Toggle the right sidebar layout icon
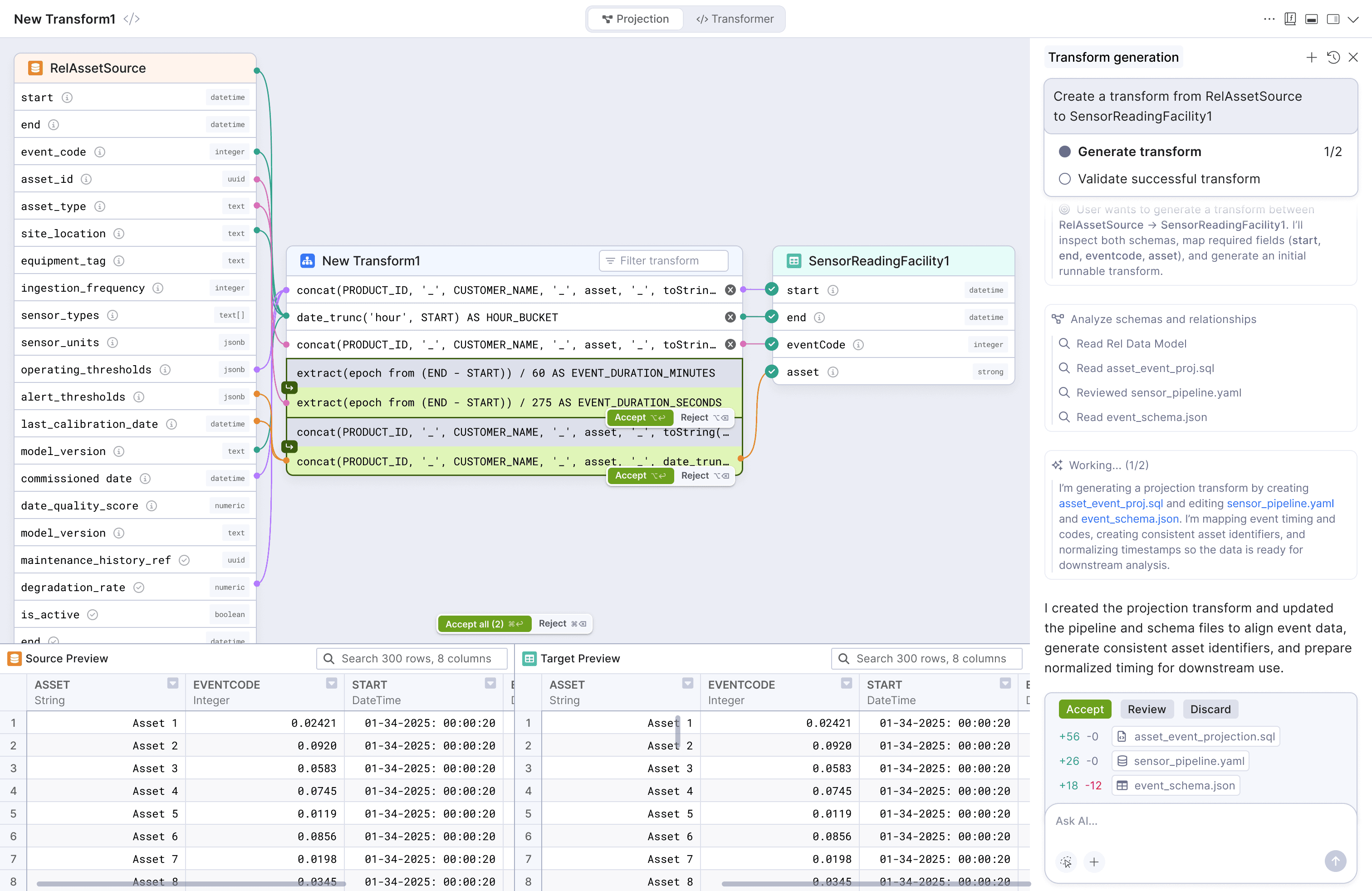This screenshot has width=1372, height=891. click(x=1333, y=19)
